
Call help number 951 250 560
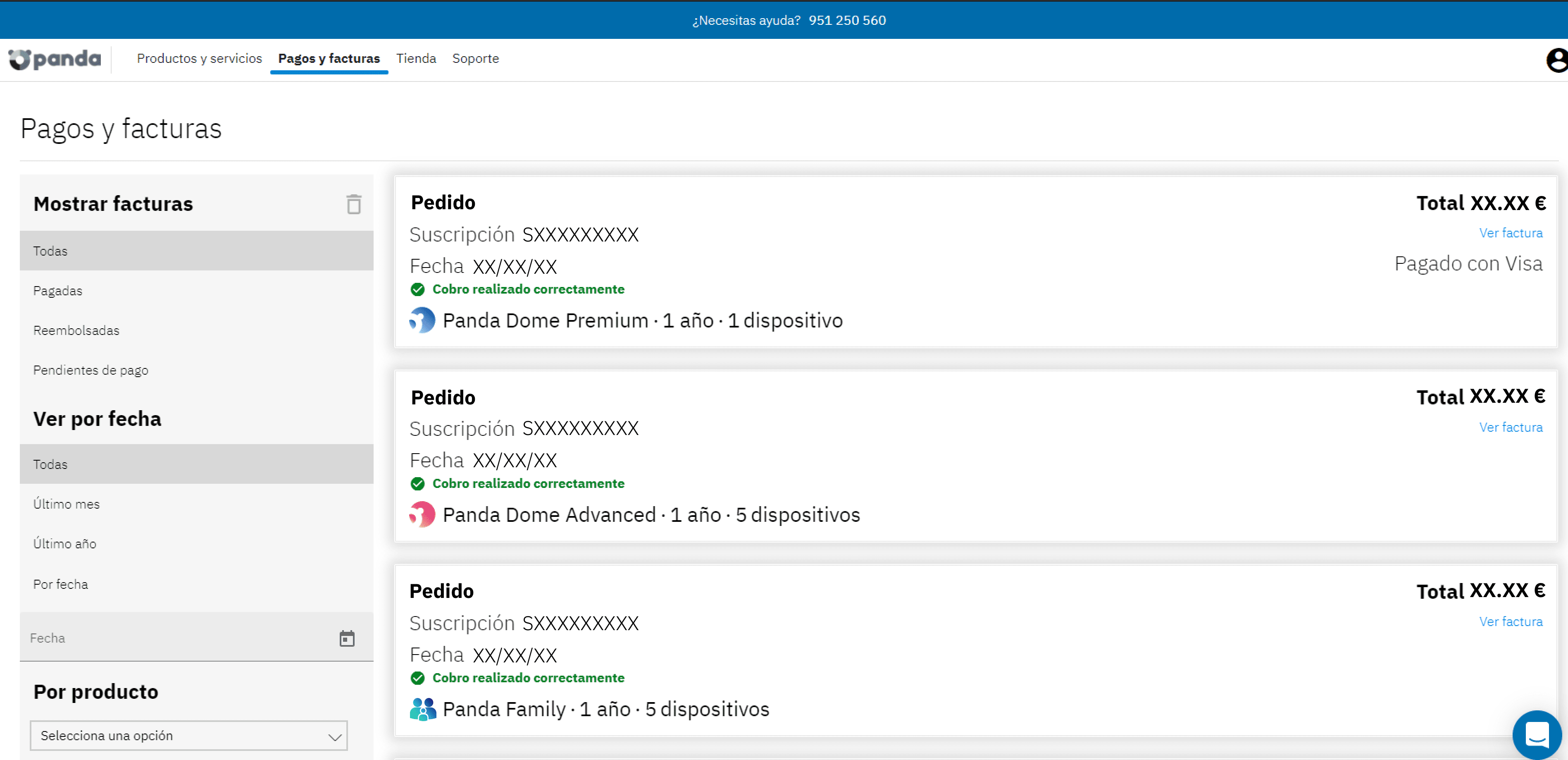(x=847, y=20)
